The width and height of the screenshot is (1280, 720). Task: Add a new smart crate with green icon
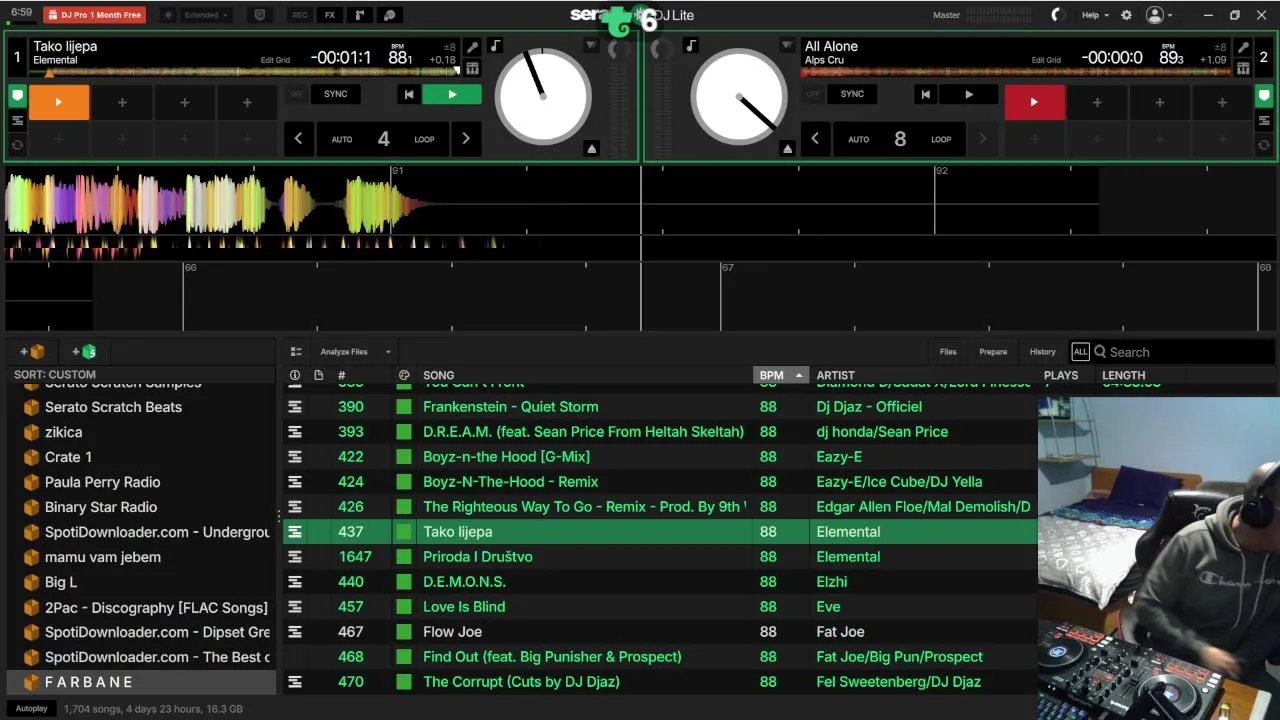tap(84, 352)
